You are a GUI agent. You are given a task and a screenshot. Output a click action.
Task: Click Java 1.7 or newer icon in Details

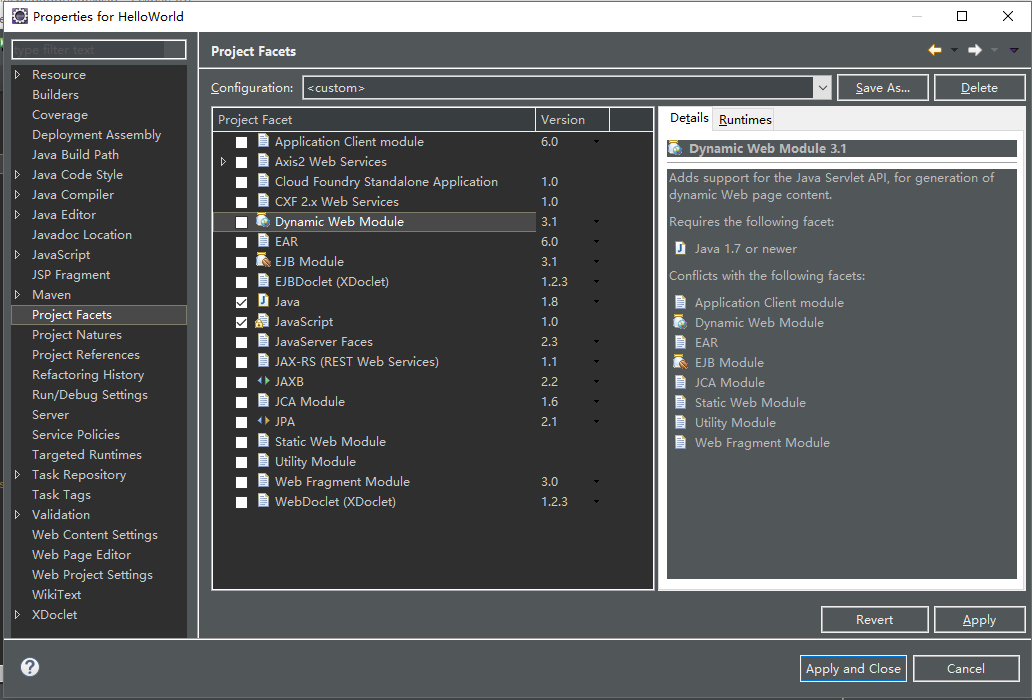coord(681,249)
